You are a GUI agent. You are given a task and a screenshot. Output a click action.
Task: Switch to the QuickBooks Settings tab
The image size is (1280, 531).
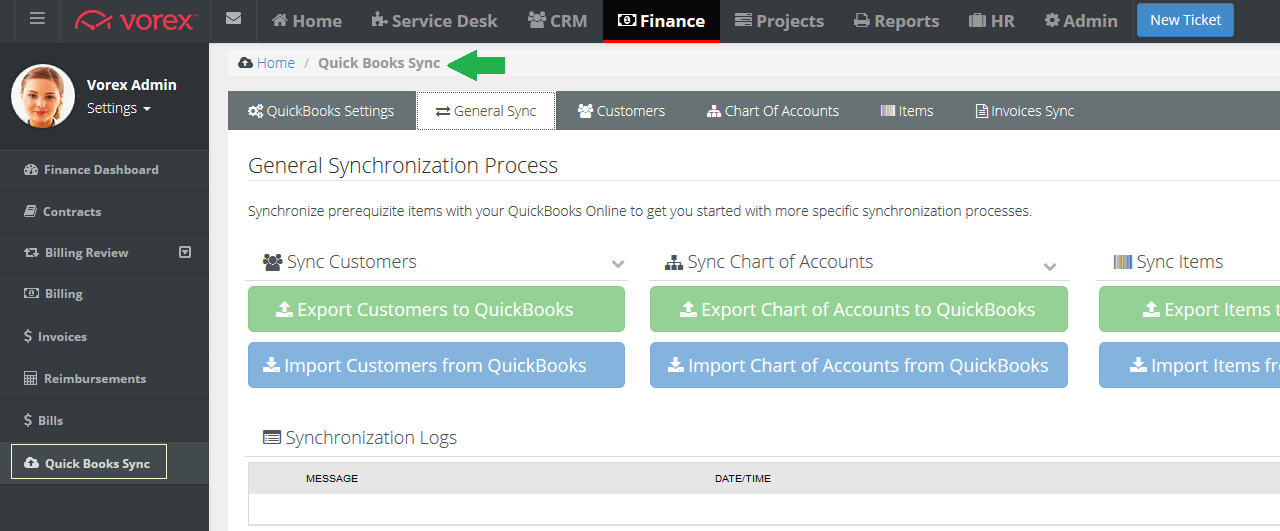pos(321,111)
